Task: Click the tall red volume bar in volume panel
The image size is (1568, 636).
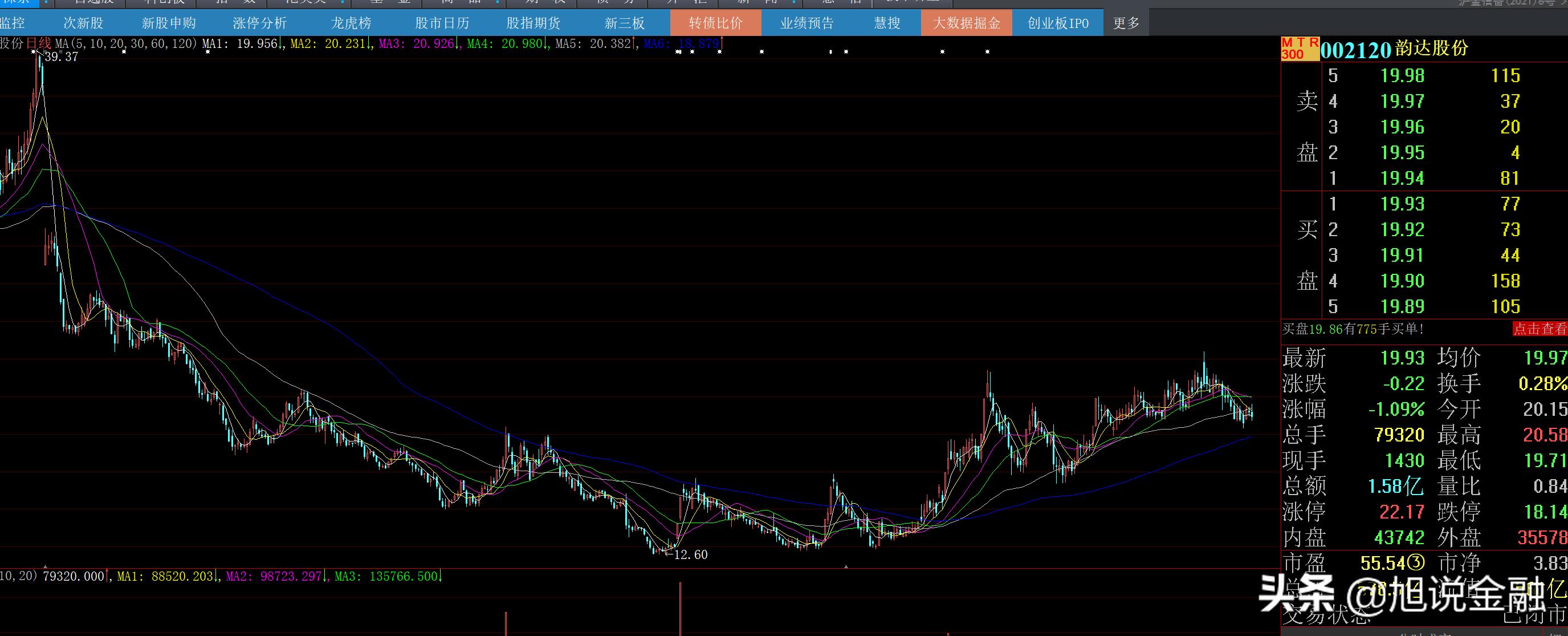Action: pyautogui.click(x=680, y=609)
